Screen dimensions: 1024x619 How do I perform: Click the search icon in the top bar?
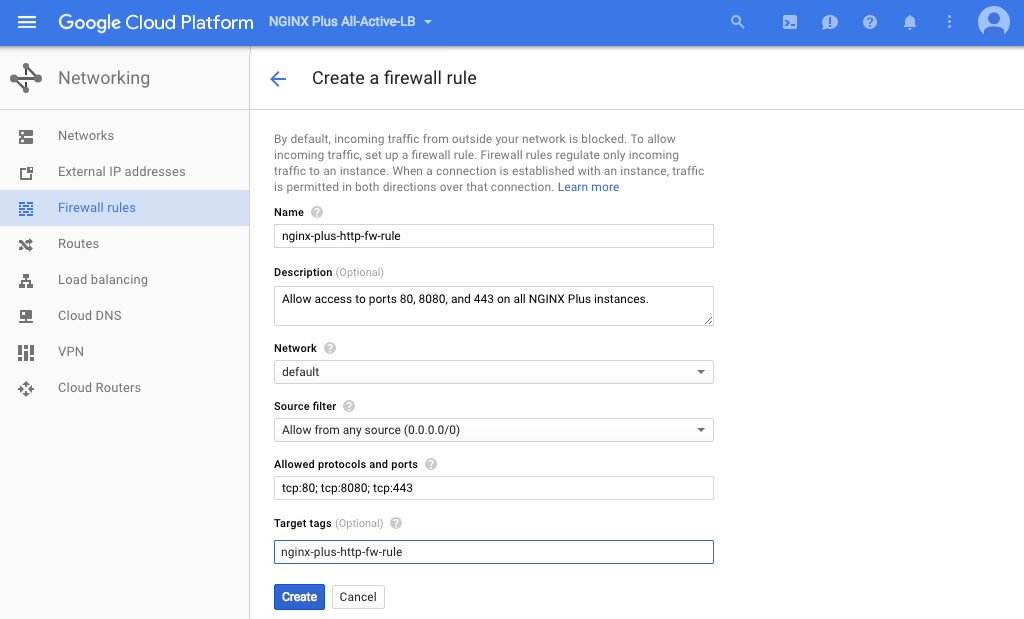737,21
